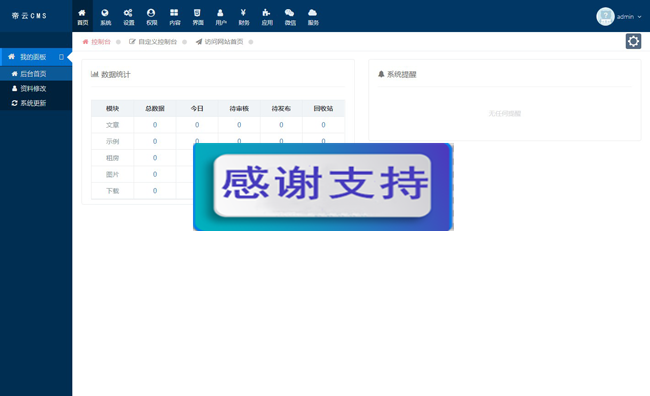The image size is (650, 396).
Task: Switch to the 控制台 tab
Action: 97,41
